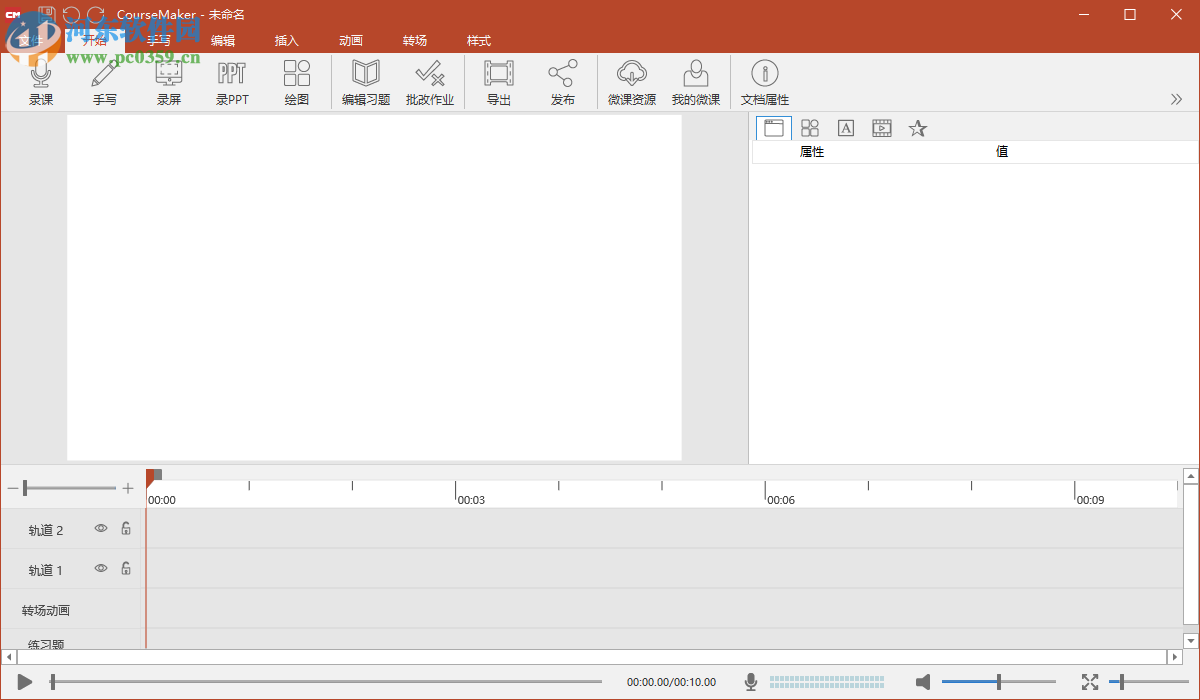Open the media properties filmstrip panel tab
The height and width of the screenshot is (700, 1200).
[x=881, y=128]
